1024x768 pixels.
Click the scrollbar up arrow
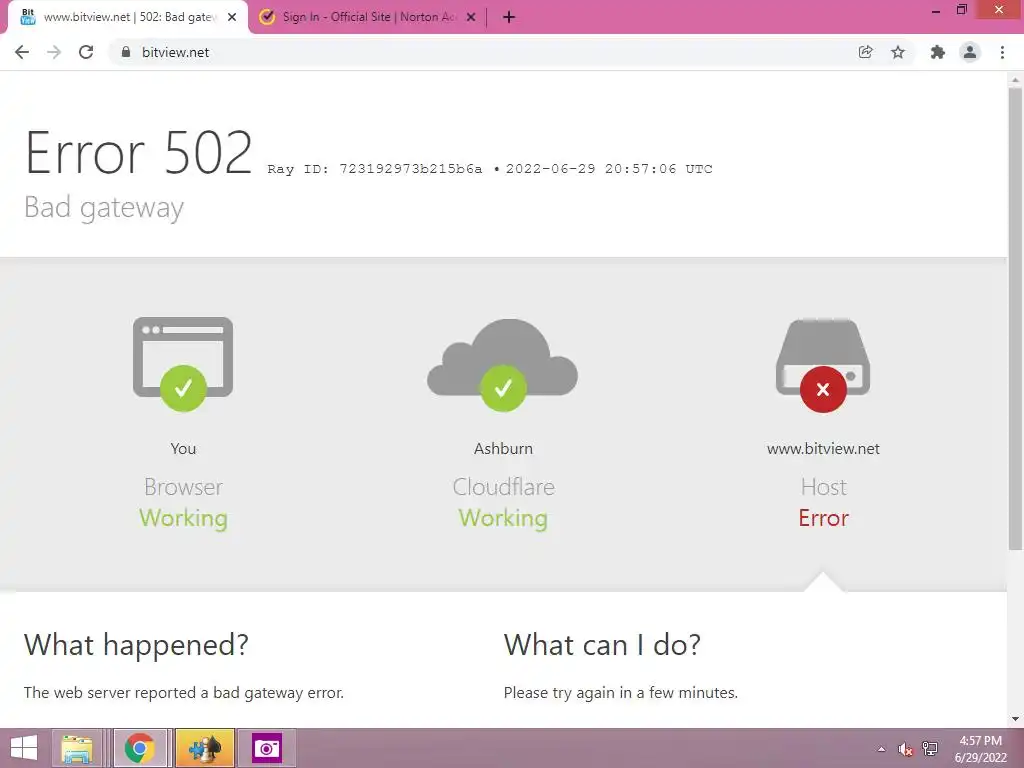[1015, 80]
